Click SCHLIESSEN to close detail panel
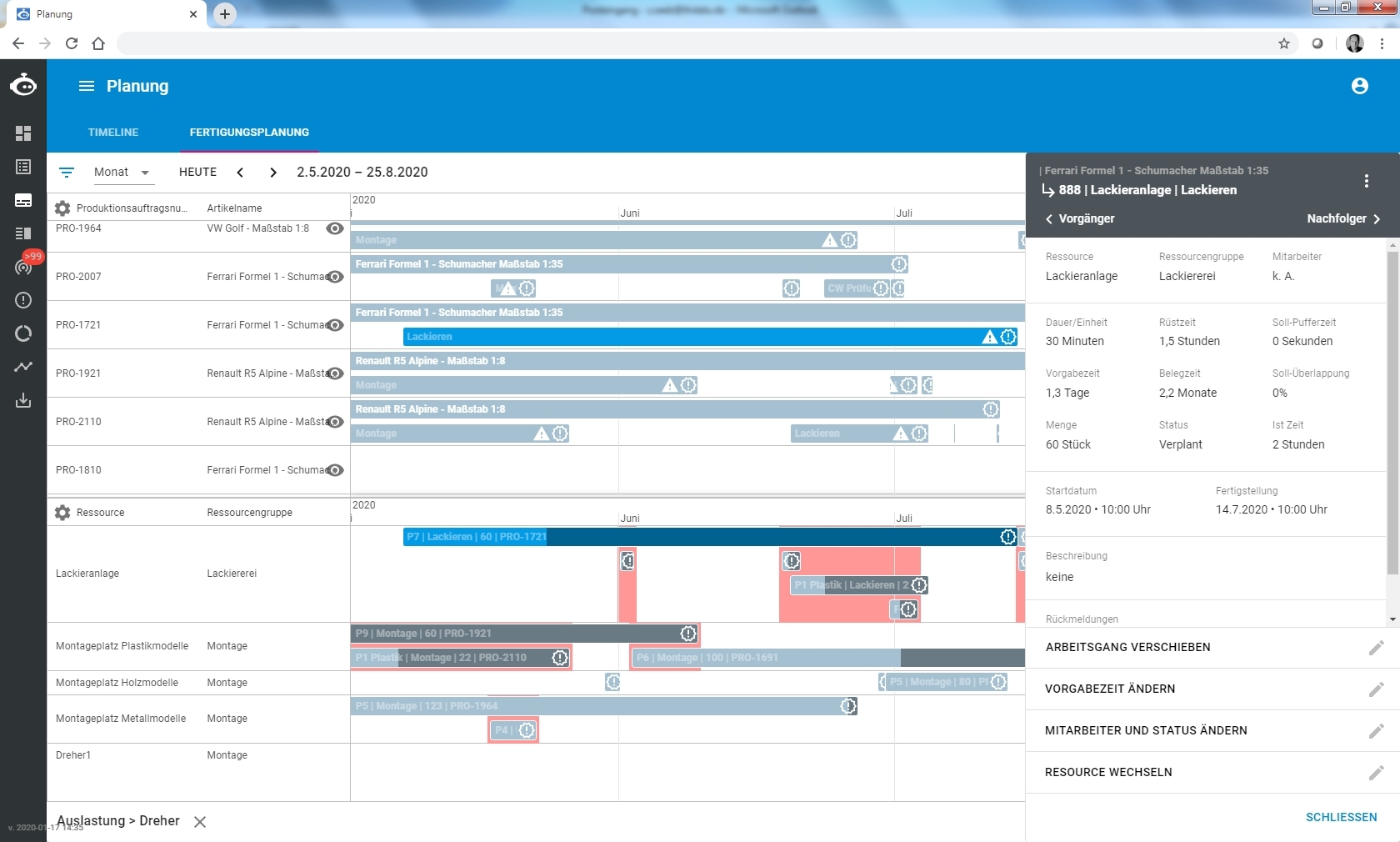Viewport: 1400px width, 842px height. pyautogui.click(x=1341, y=818)
